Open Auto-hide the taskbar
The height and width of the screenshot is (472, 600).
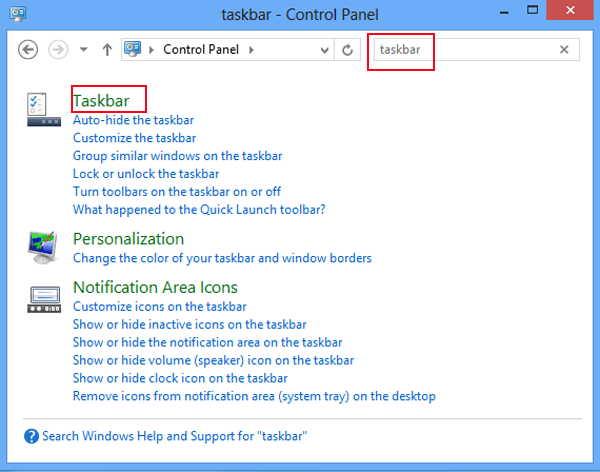click(134, 120)
